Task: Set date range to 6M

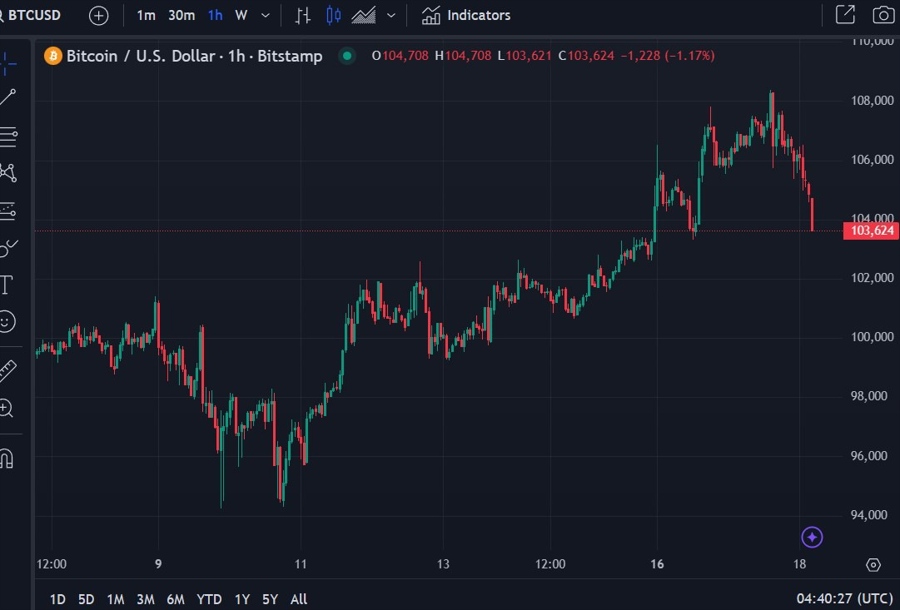Action: coord(176,599)
